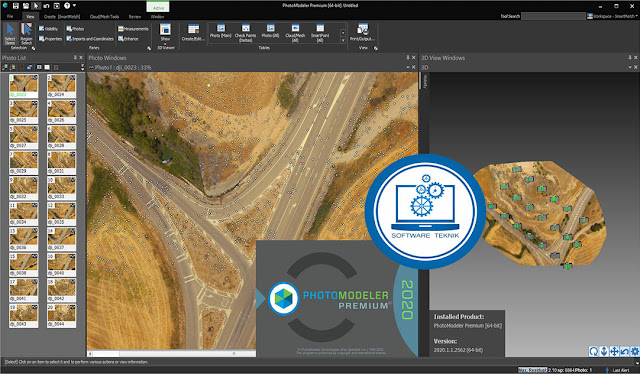Image resolution: width=640 pixels, height=374 pixels.
Task: Expand the Tables gallery down arrow
Action: (x=343, y=40)
